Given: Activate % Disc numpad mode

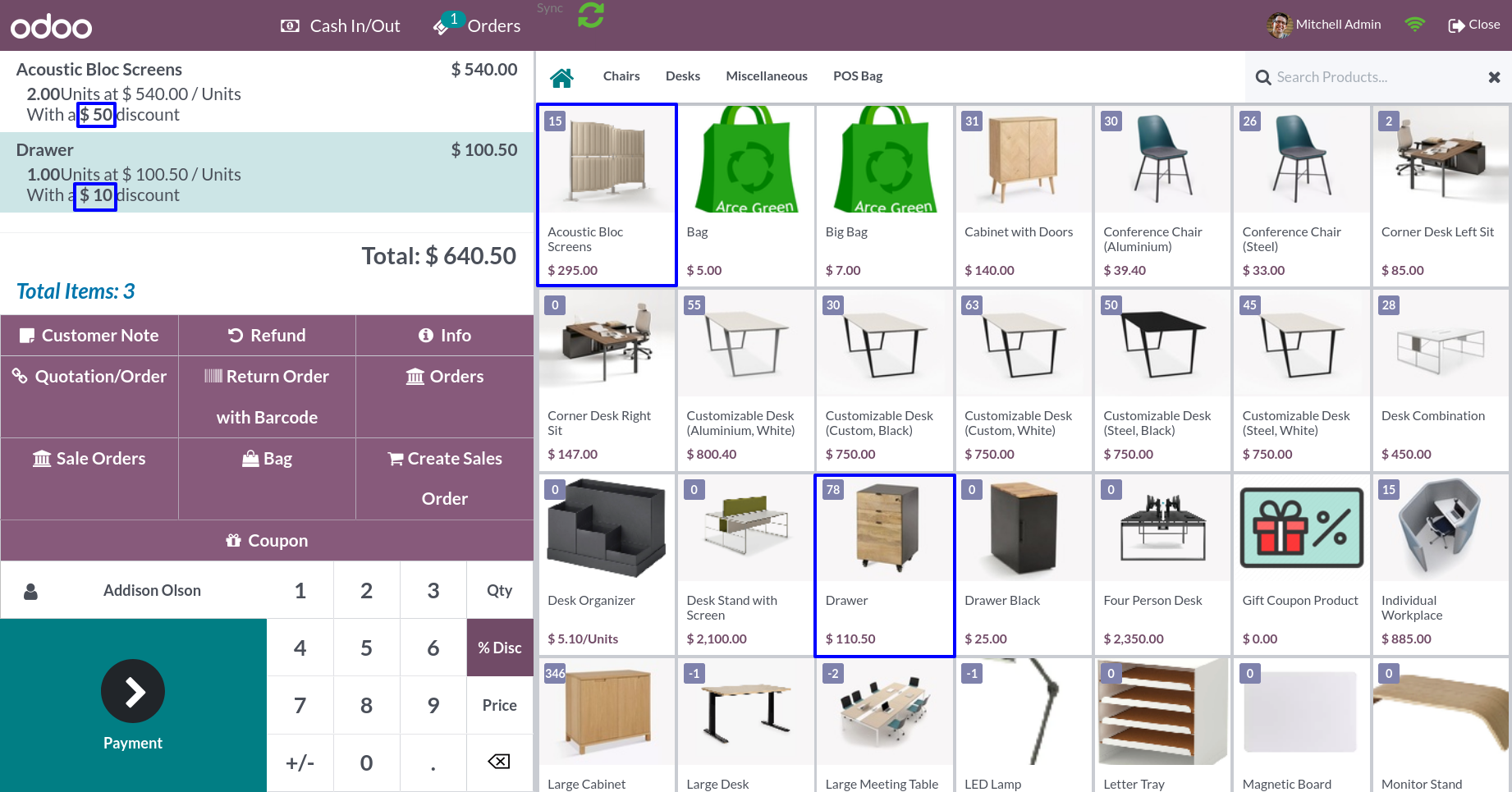Looking at the screenshot, I should 499,648.
